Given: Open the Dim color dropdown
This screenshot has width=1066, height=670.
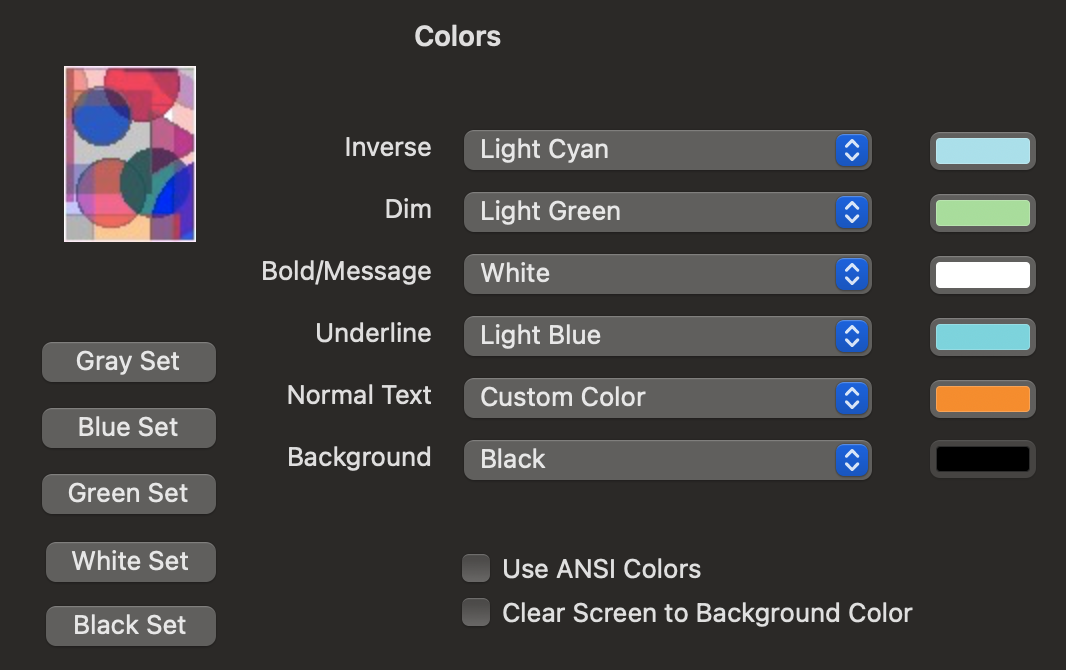Looking at the screenshot, I should pyautogui.click(x=667, y=212).
